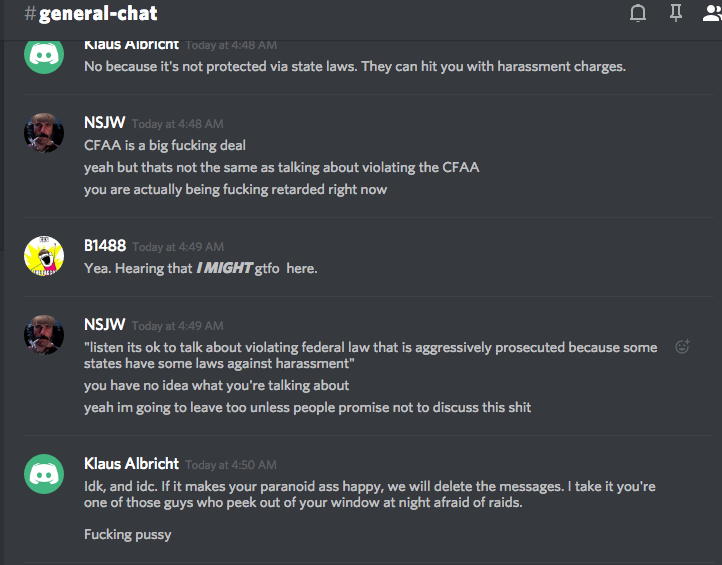The width and height of the screenshot is (722, 565).
Task: Click B1488's yellow avatar
Action: (x=44, y=256)
